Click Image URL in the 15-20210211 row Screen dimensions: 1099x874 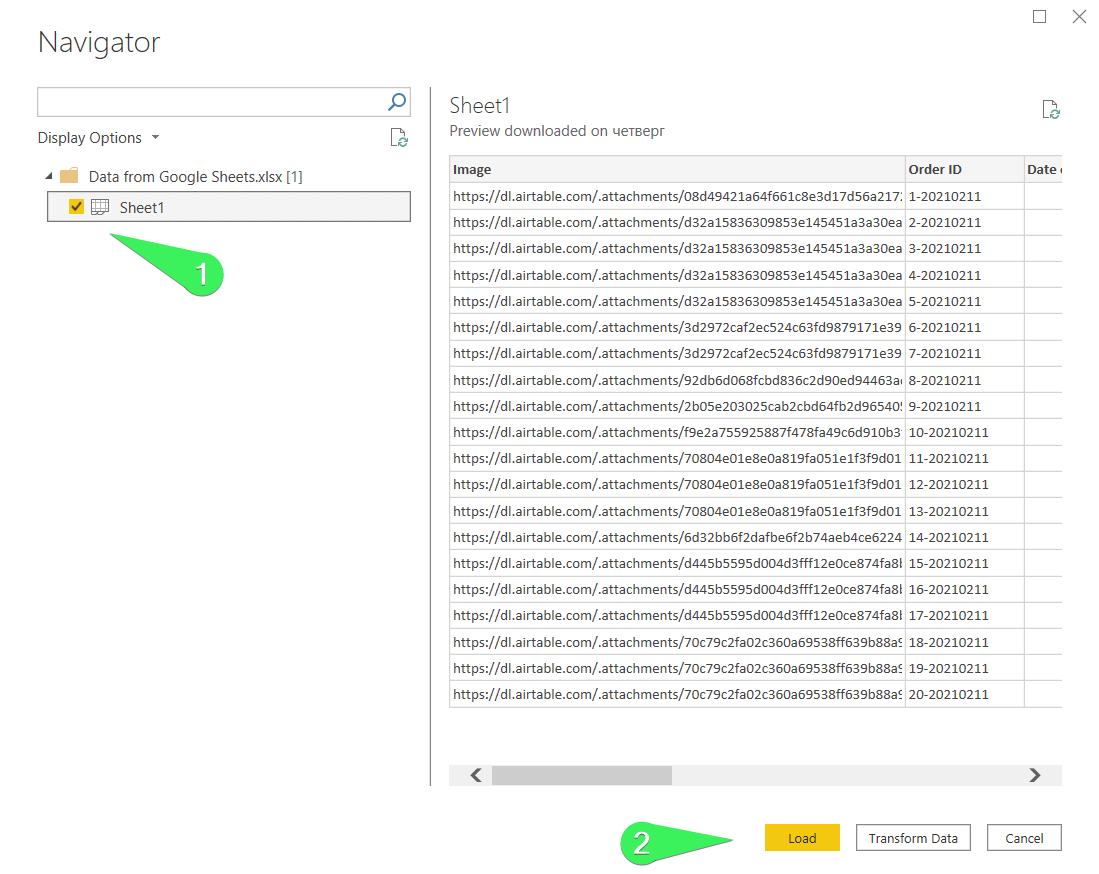(677, 563)
